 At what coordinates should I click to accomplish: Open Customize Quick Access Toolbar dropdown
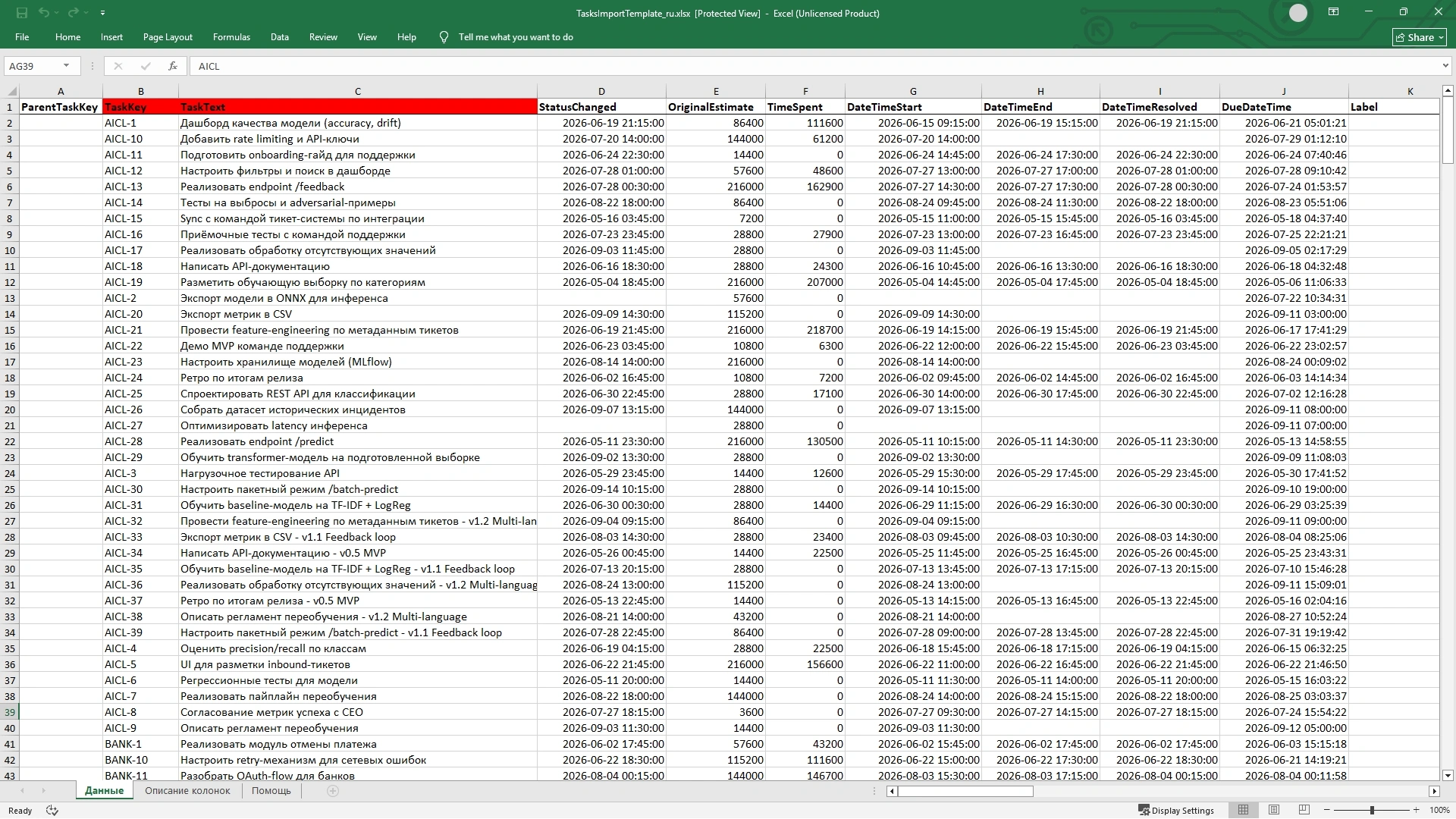(102, 13)
